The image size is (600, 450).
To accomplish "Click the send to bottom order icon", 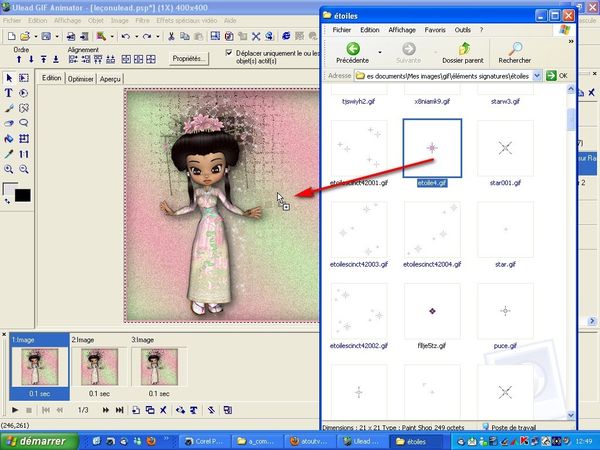I will click(x=56, y=59).
